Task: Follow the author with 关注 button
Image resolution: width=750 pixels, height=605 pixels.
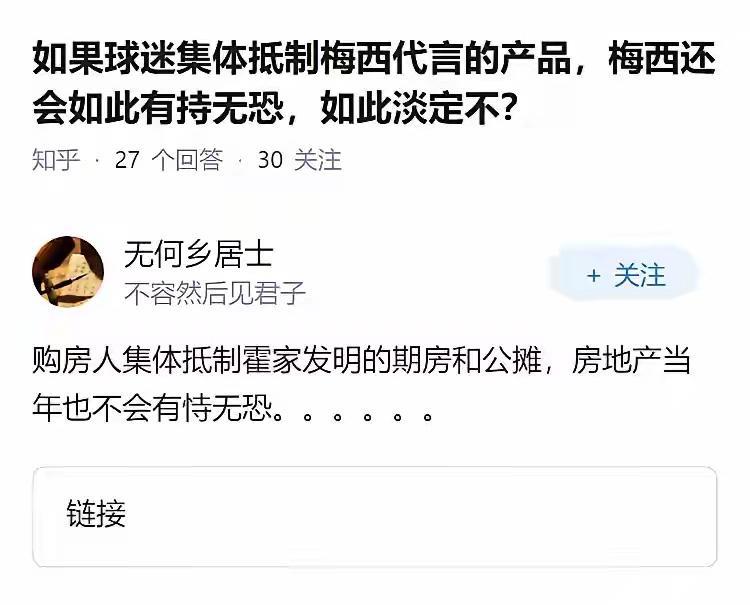Action: [625, 275]
